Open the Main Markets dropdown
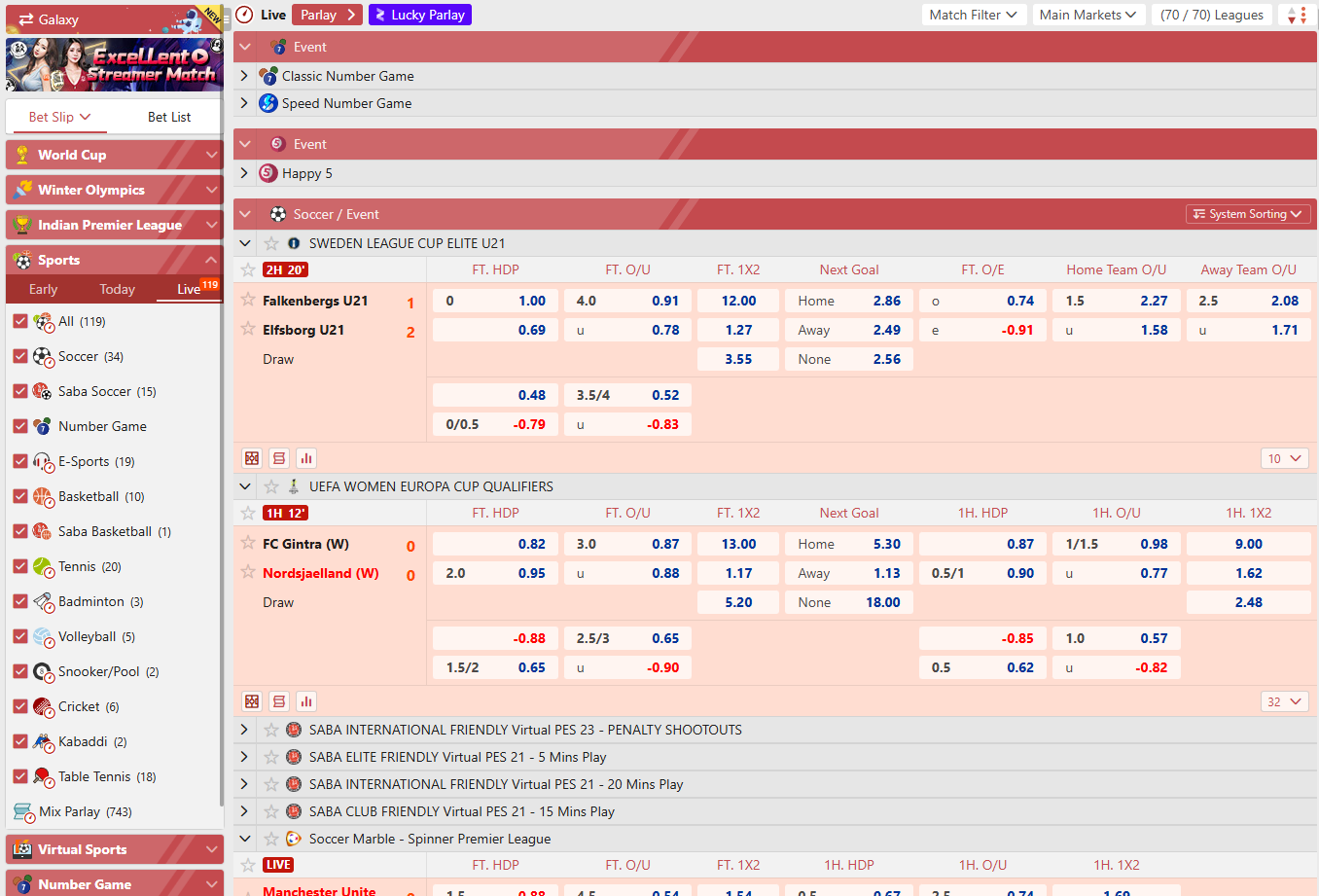 point(1087,15)
